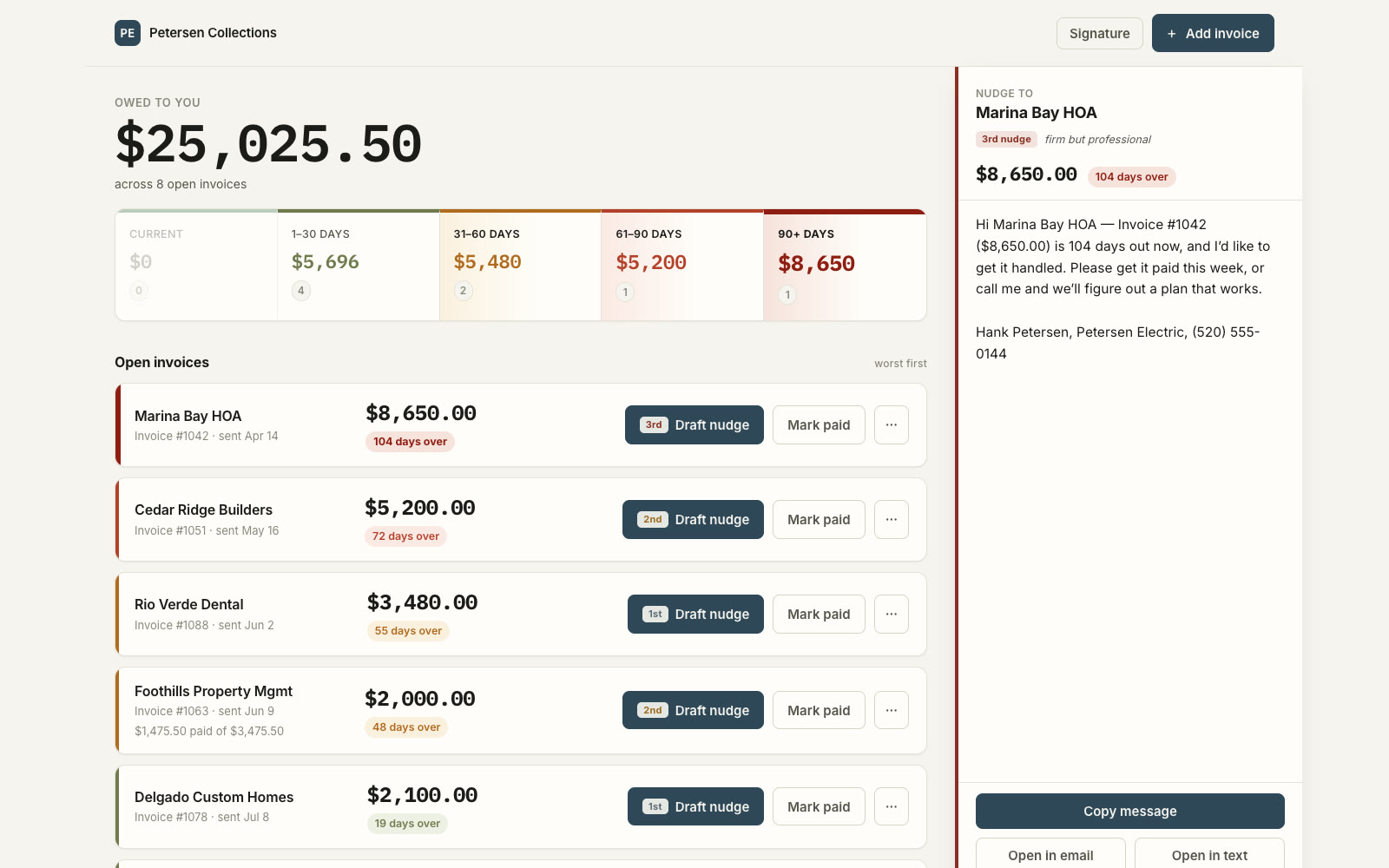Mark Foothills Property Mgmt invoice paid

[x=819, y=711]
